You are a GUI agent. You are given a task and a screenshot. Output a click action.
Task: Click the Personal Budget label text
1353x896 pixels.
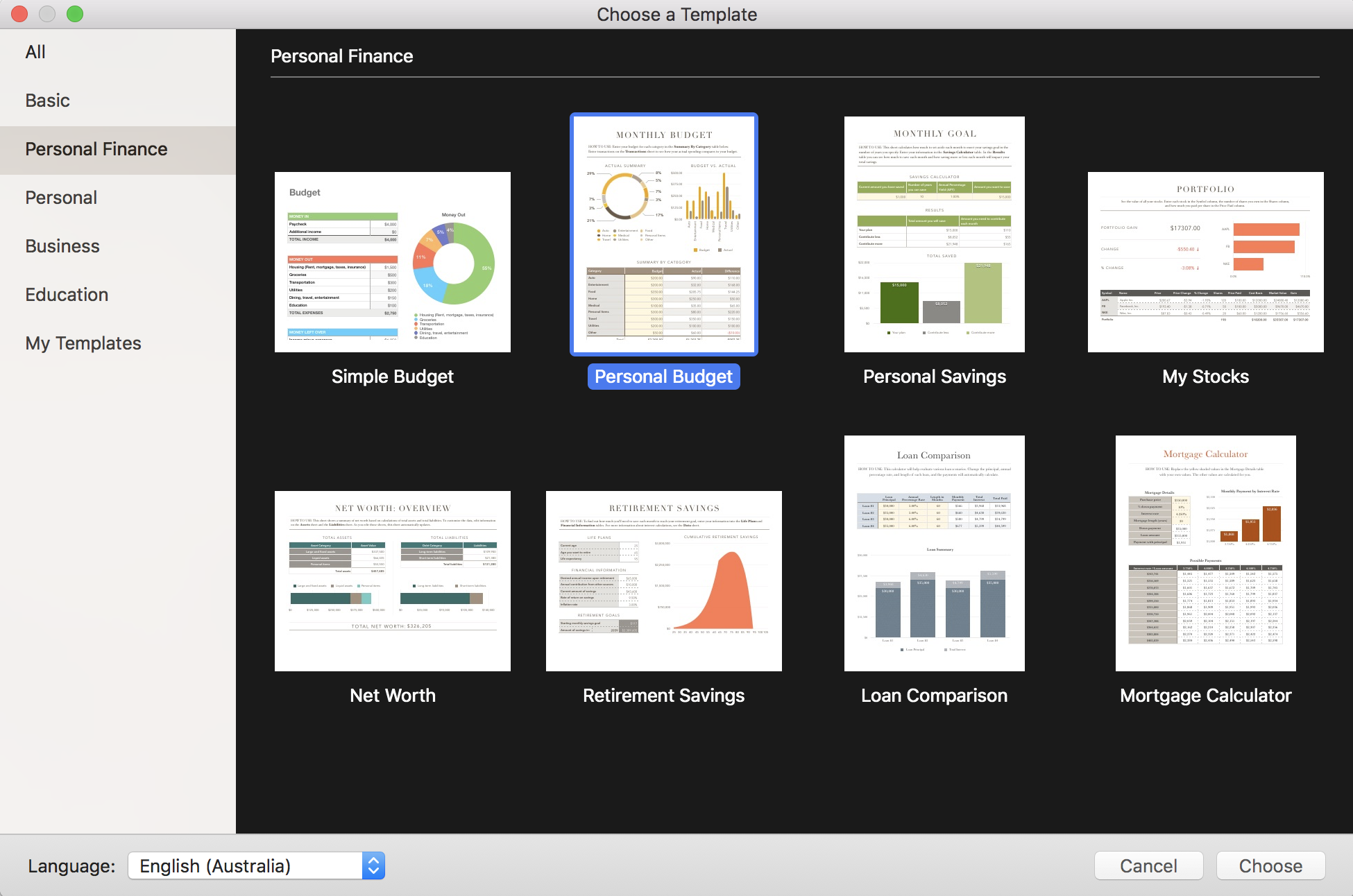tap(663, 377)
